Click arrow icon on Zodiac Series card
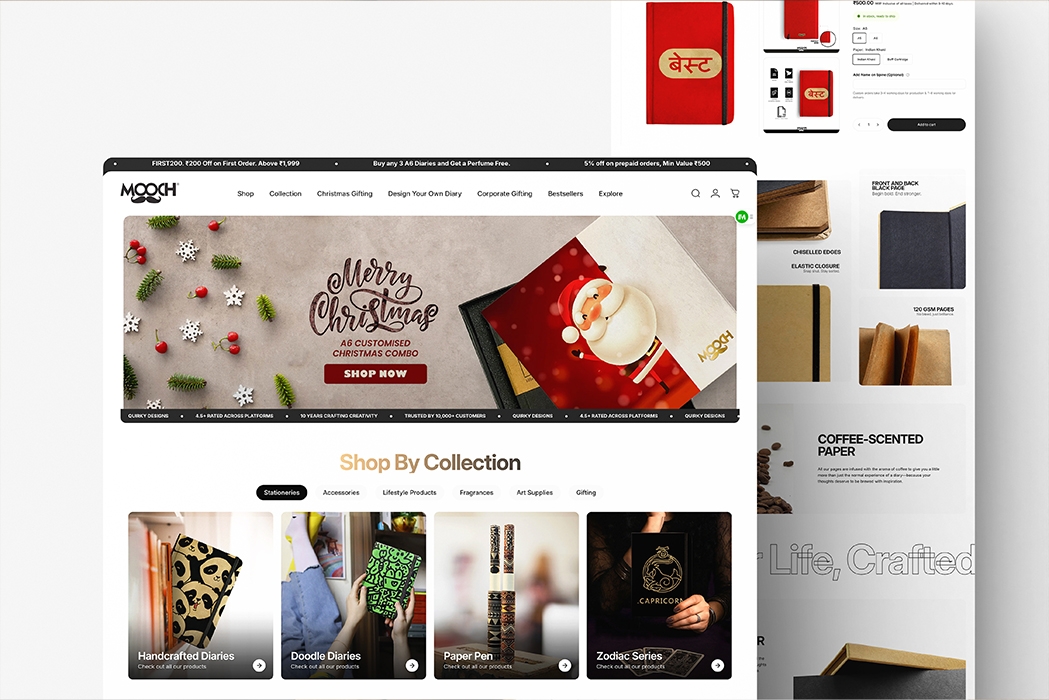Viewport: 1049px width, 700px height. [717, 665]
